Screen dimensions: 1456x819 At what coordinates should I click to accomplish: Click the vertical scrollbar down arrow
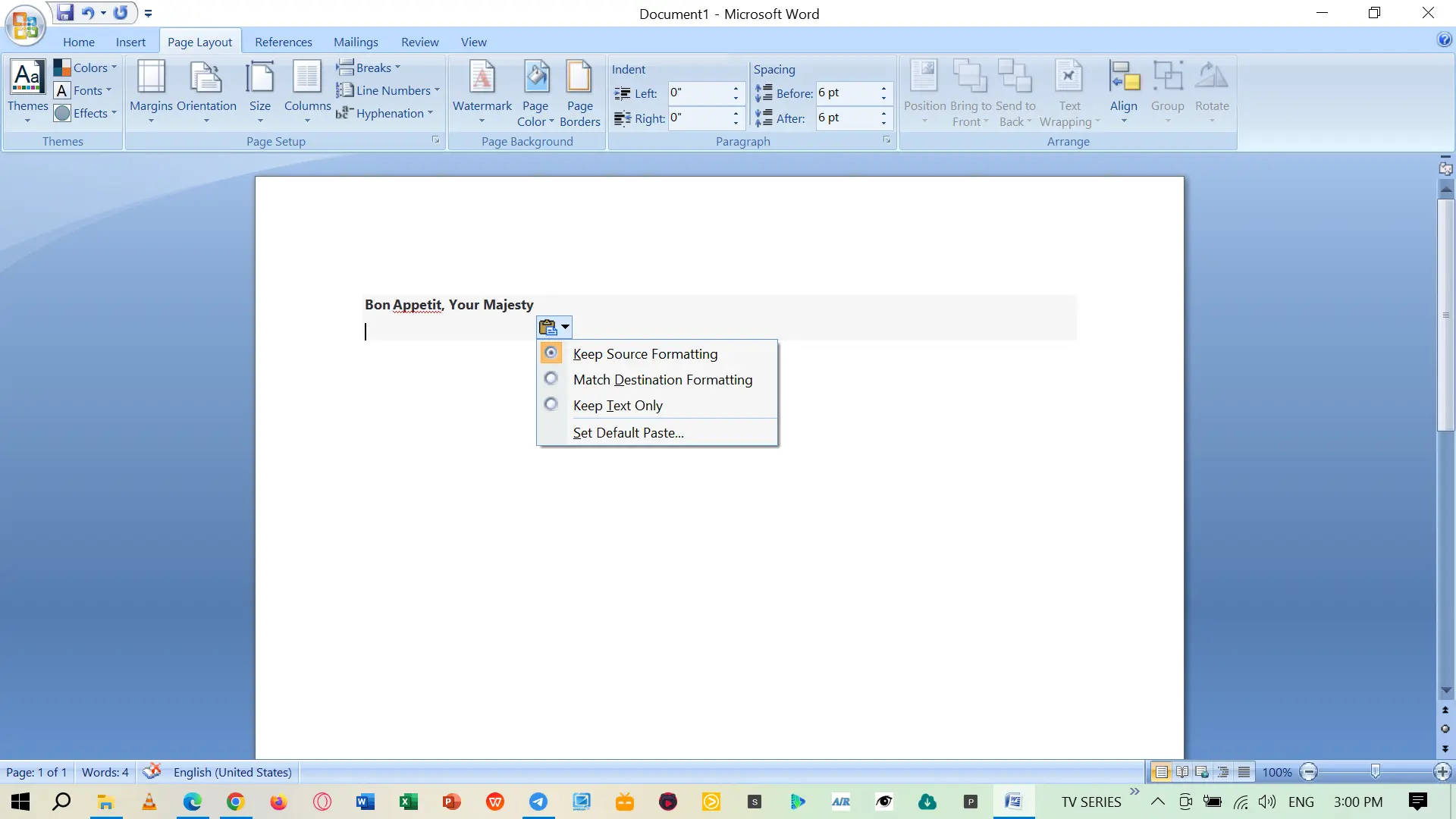pos(1446,690)
